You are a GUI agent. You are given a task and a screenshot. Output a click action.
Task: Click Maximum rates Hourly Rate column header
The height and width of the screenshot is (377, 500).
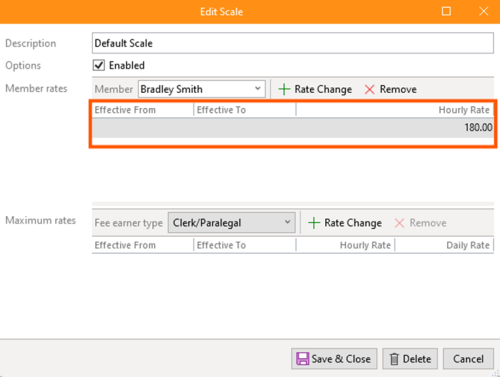click(x=345, y=245)
